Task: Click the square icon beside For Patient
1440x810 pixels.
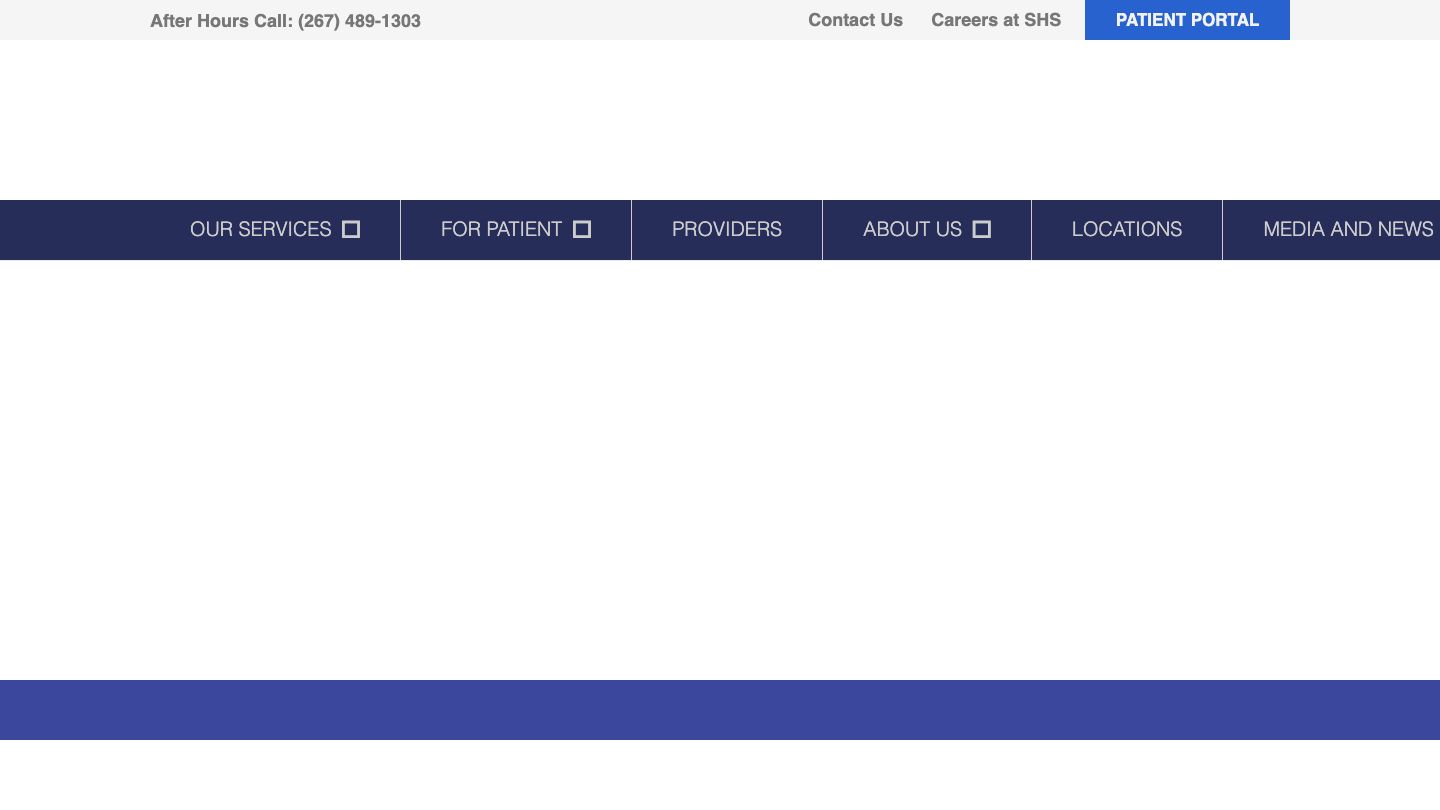Action: point(582,230)
